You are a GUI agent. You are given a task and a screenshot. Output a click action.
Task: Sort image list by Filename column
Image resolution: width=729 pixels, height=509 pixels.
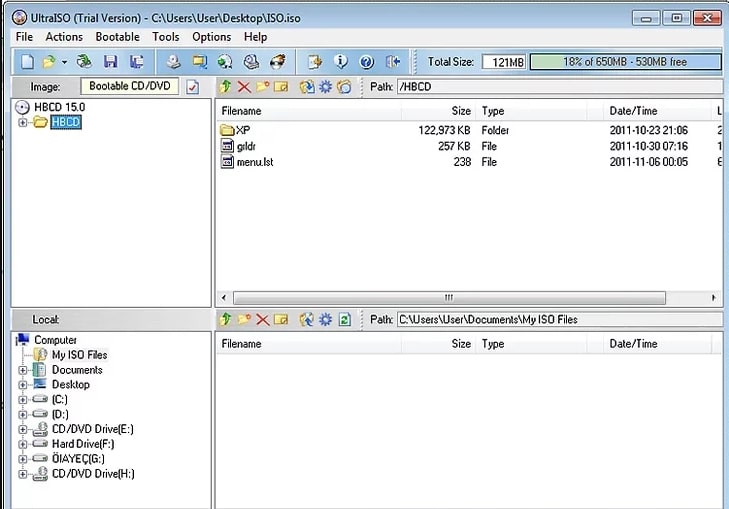[309, 111]
